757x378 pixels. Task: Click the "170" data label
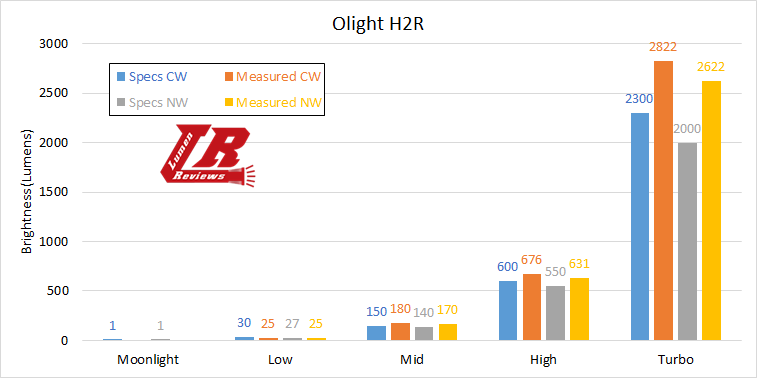(448, 309)
